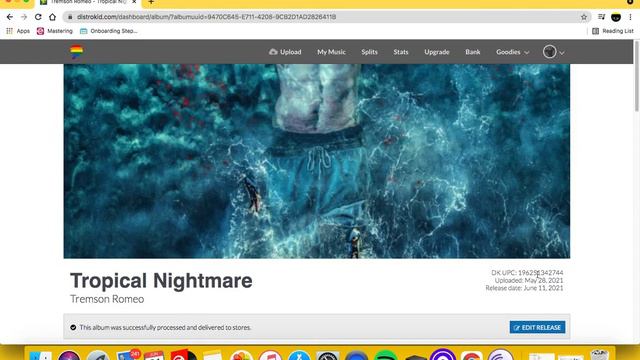Go to the Upload page
Screen dimensions: 640x360
pos(285,52)
